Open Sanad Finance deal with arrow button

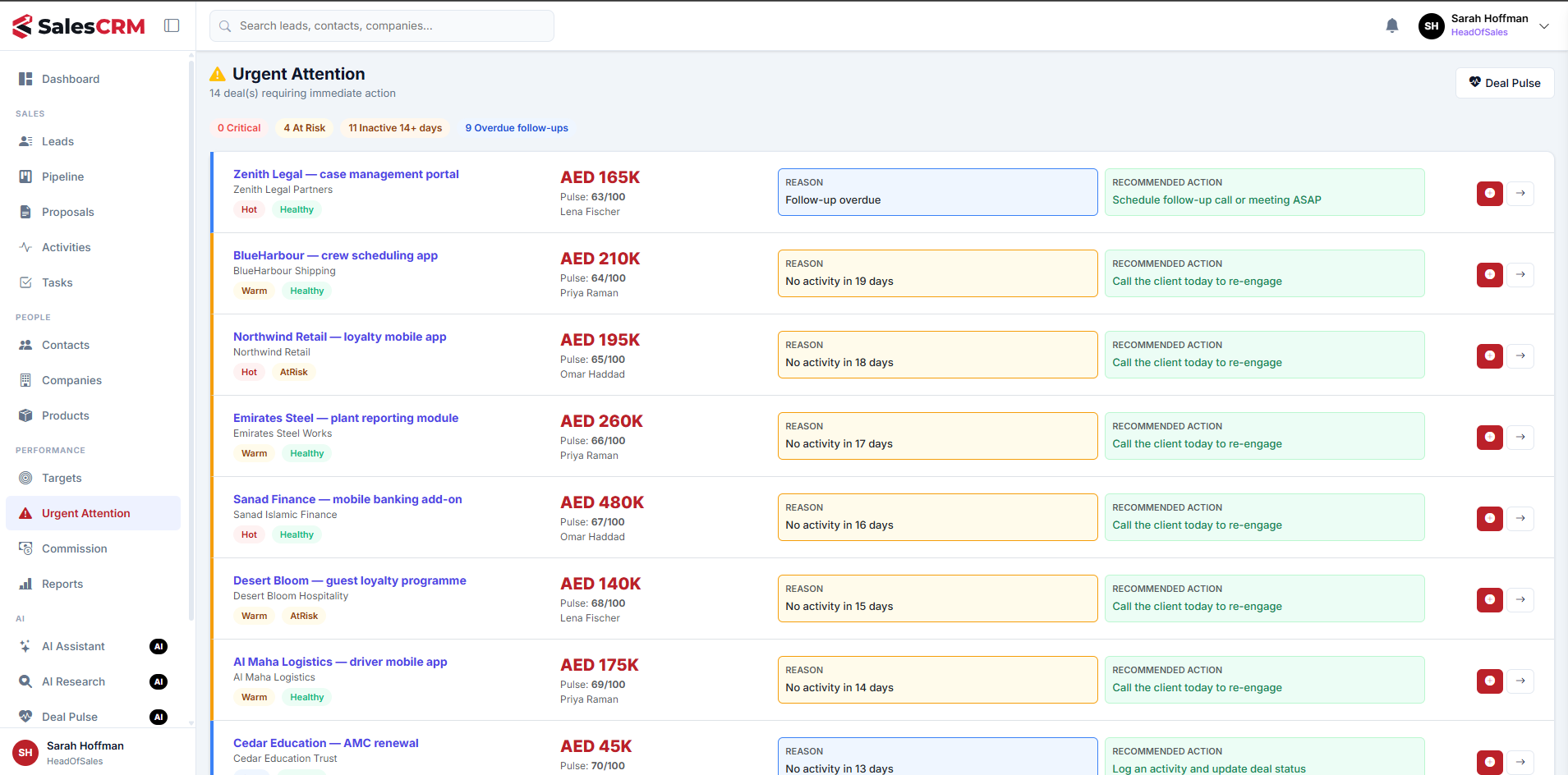(x=1520, y=518)
